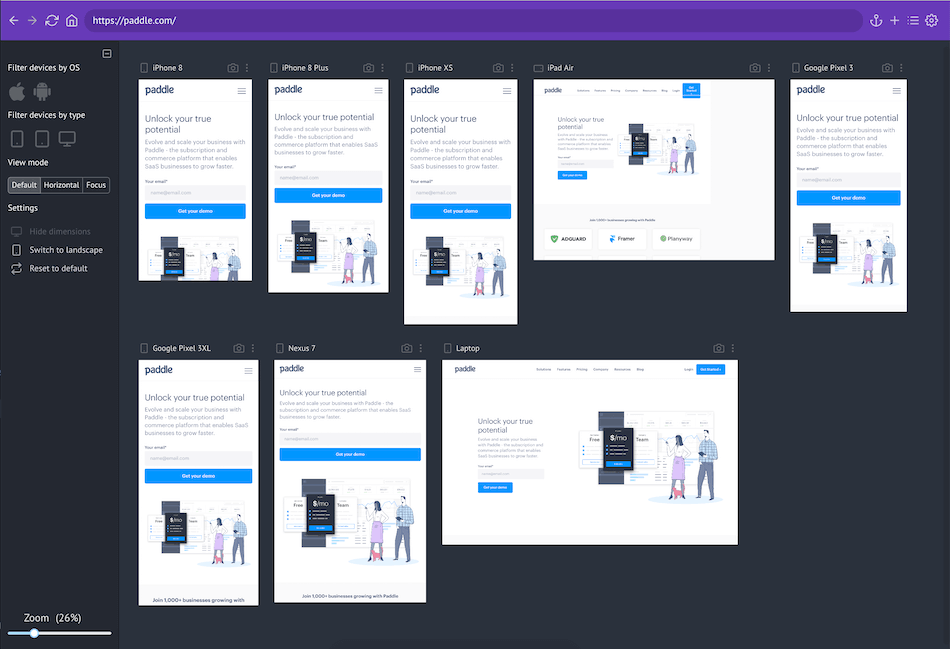
Task: Open settings gear in top toolbar
Action: click(x=932, y=21)
